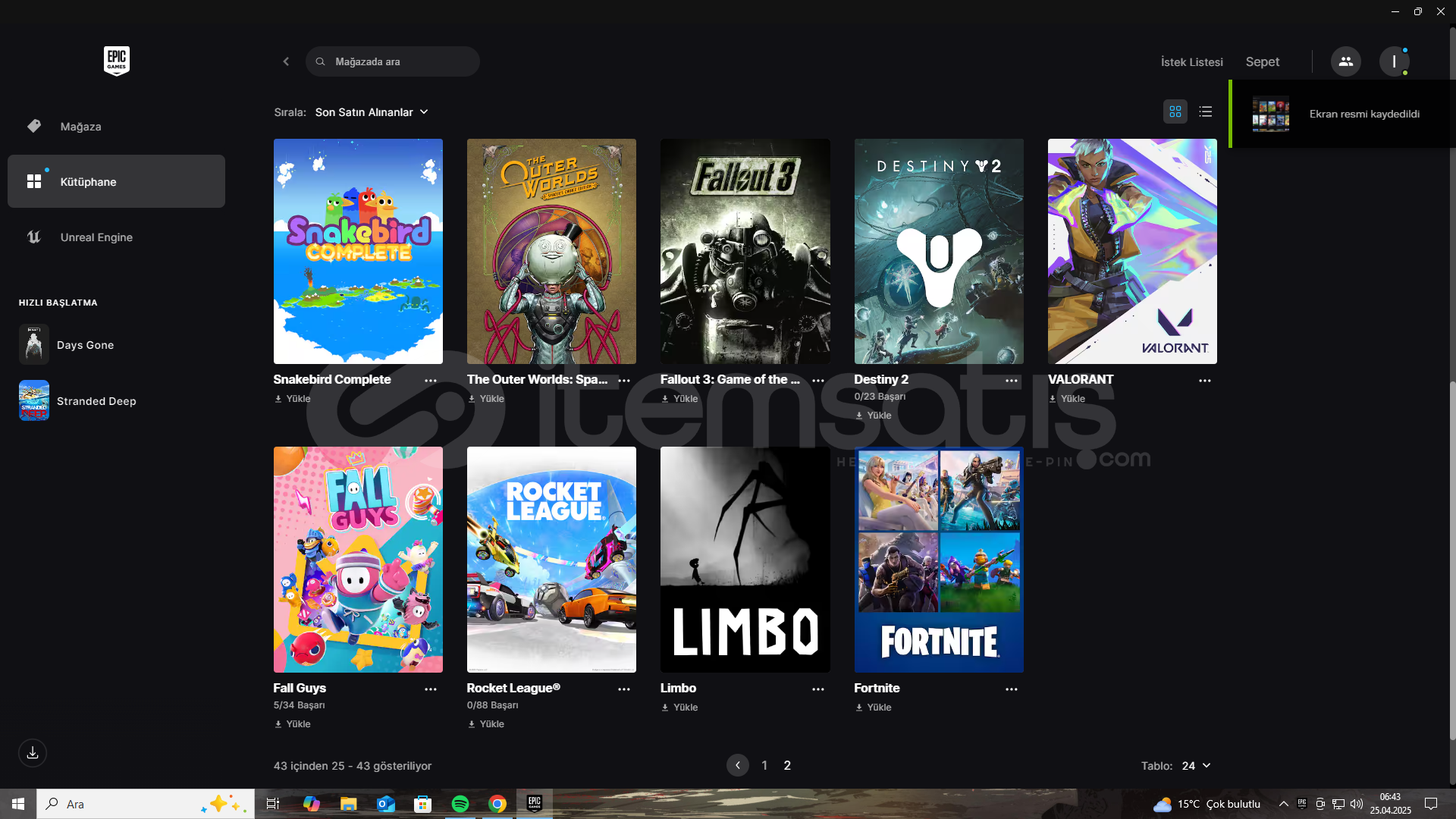Open Task View on taskbar
Screen dimensions: 1456x819
273,804
